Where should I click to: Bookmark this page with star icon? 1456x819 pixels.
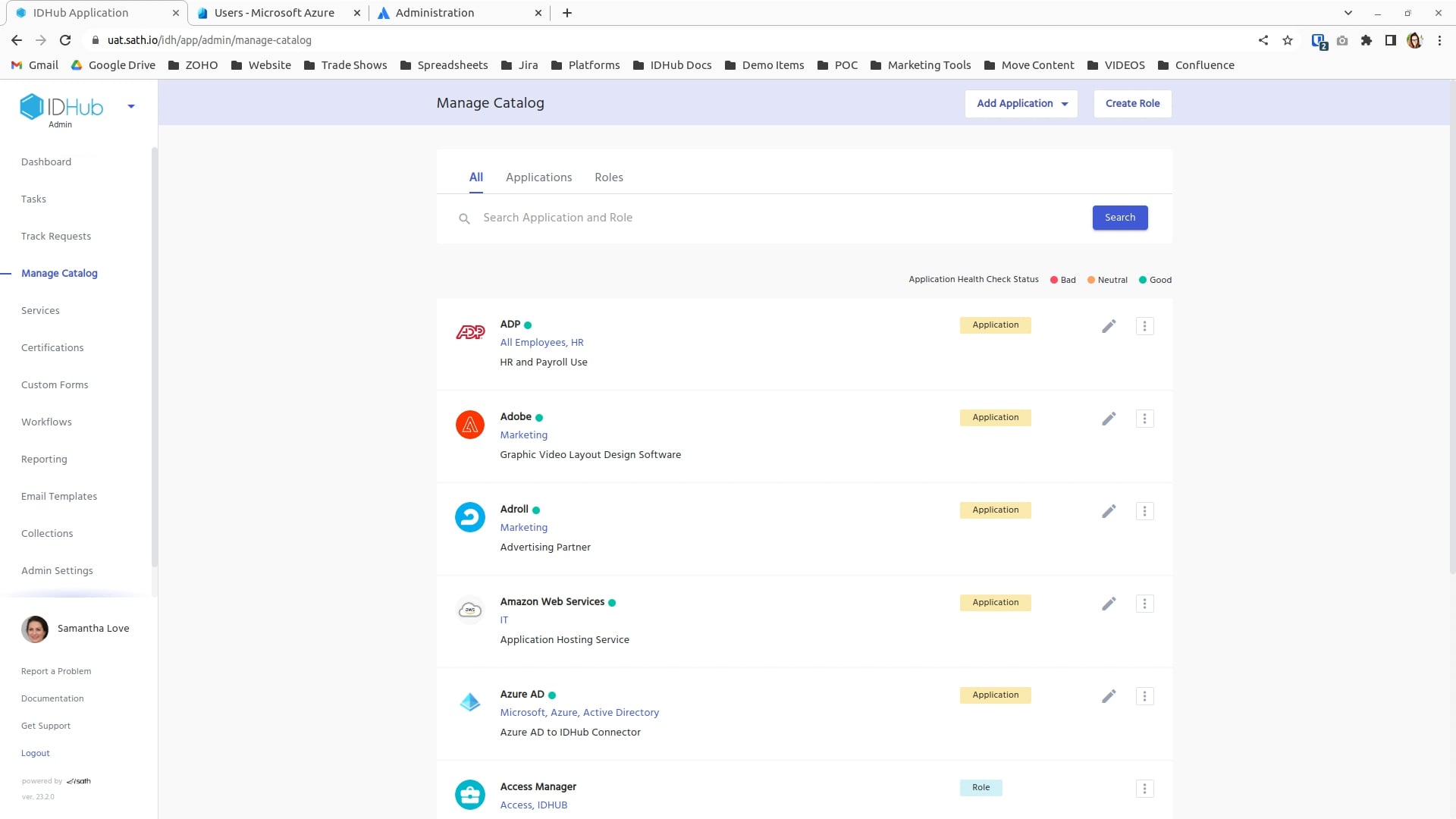point(1288,40)
